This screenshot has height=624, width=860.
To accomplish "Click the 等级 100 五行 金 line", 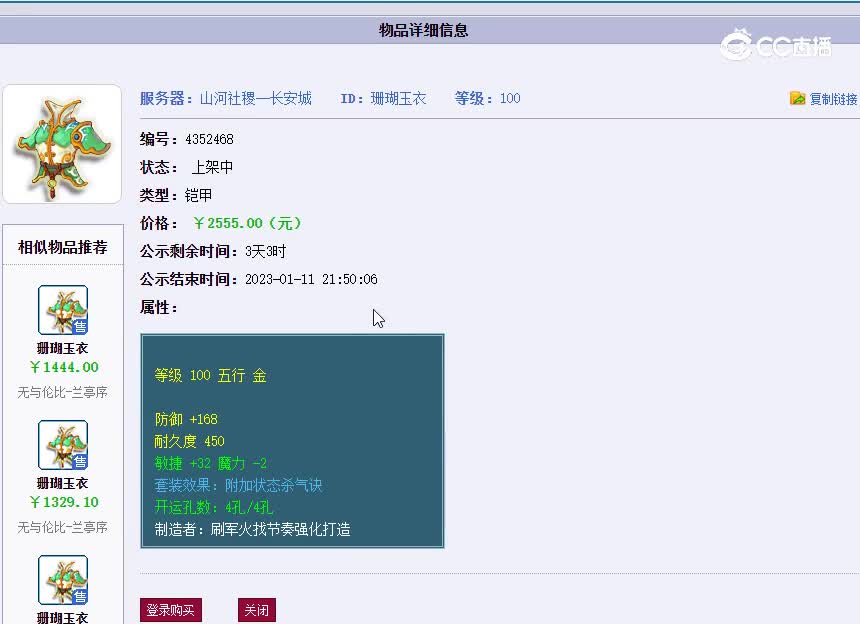I will tap(211, 376).
